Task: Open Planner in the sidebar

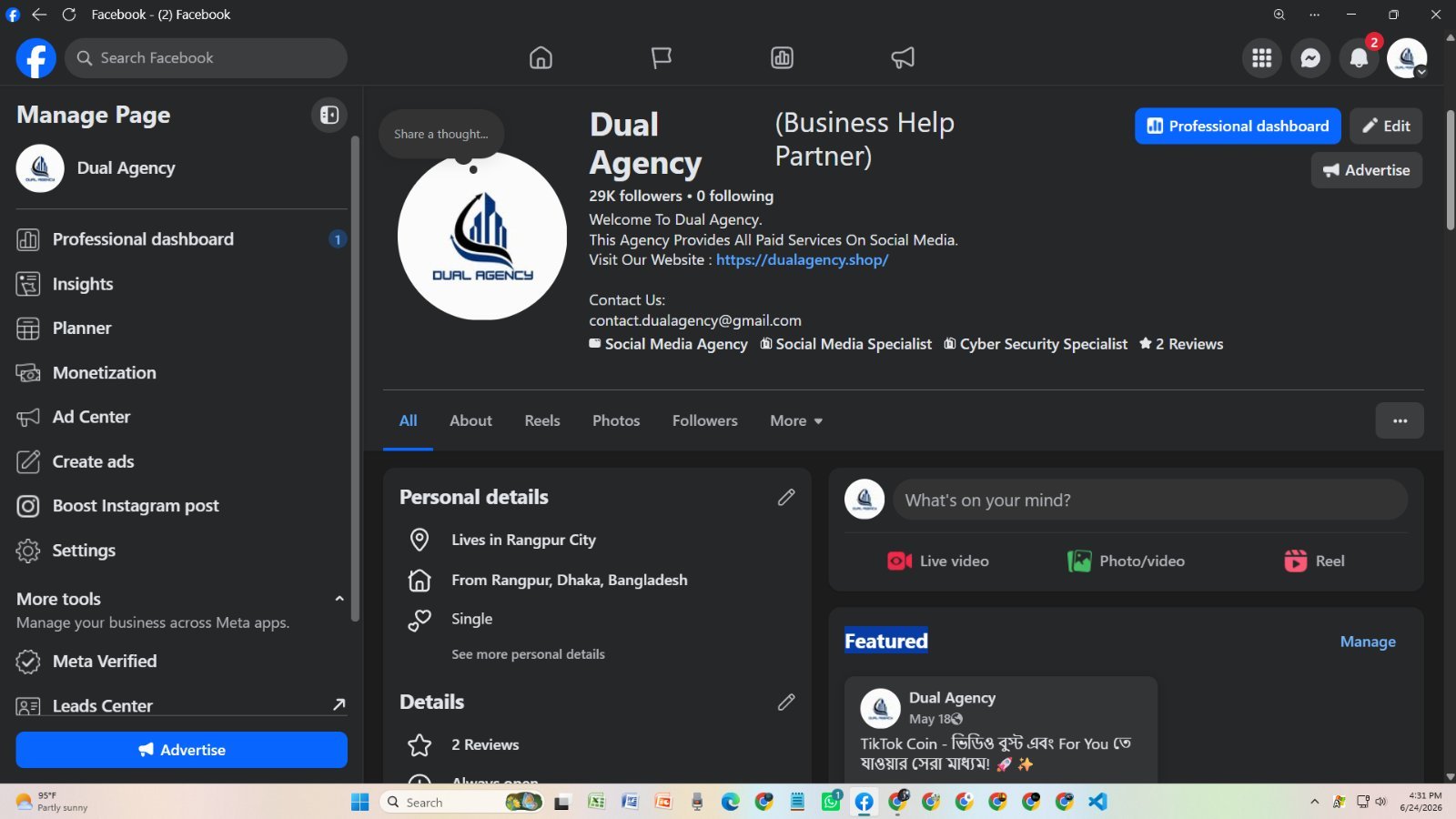Action: click(181, 329)
